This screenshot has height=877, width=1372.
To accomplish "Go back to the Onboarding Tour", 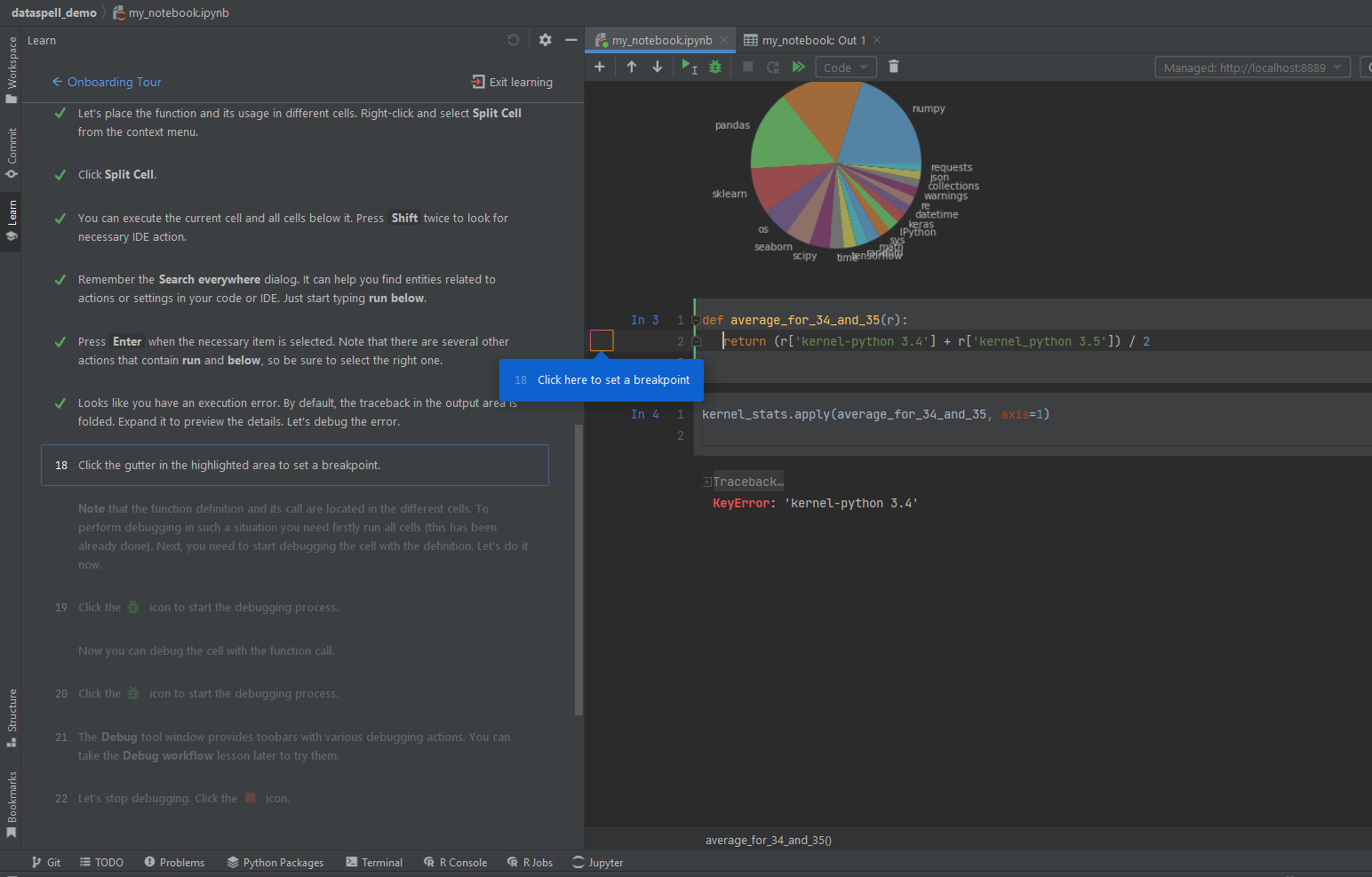I will [x=107, y=82].
